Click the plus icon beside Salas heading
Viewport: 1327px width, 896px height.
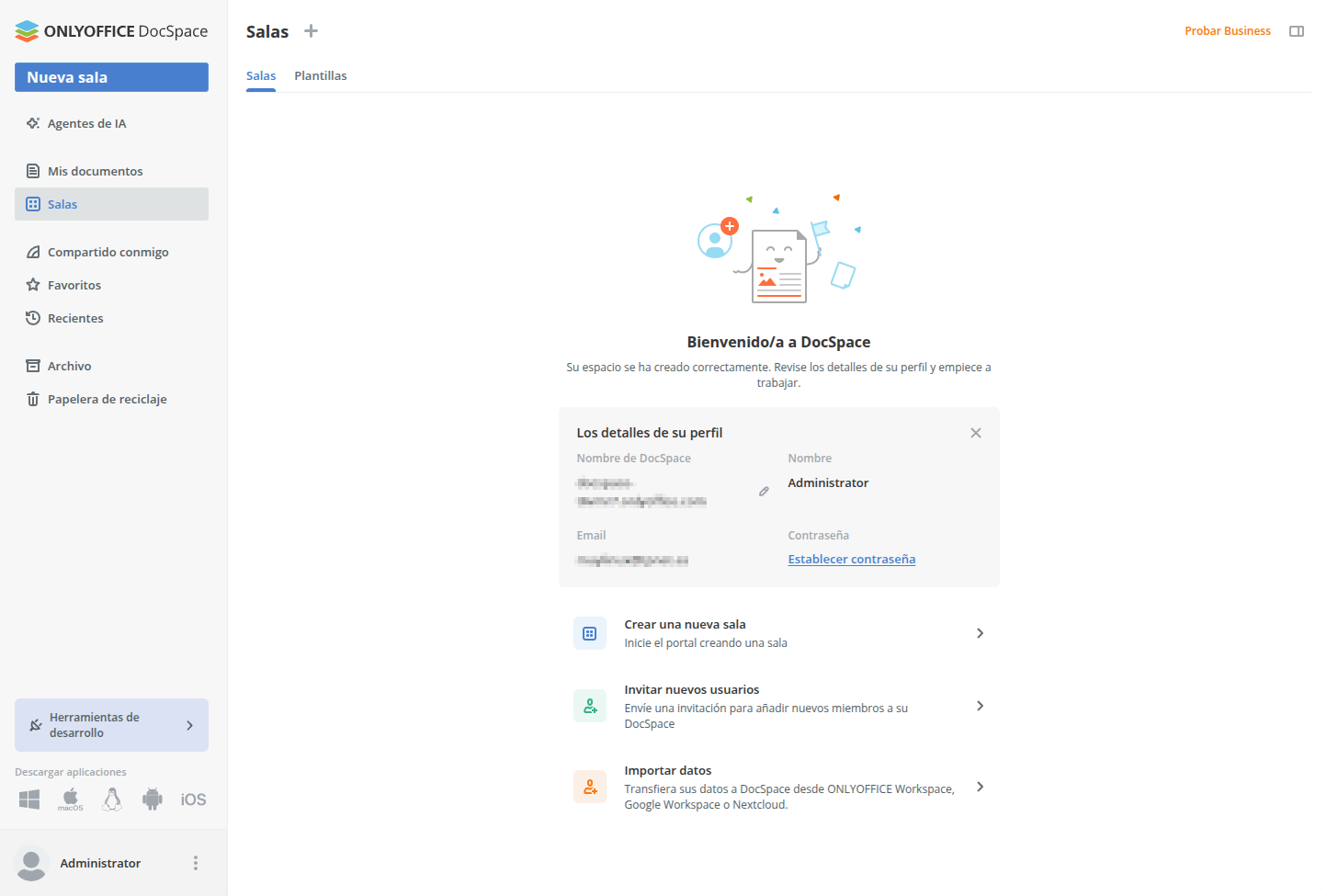[312, 31]
